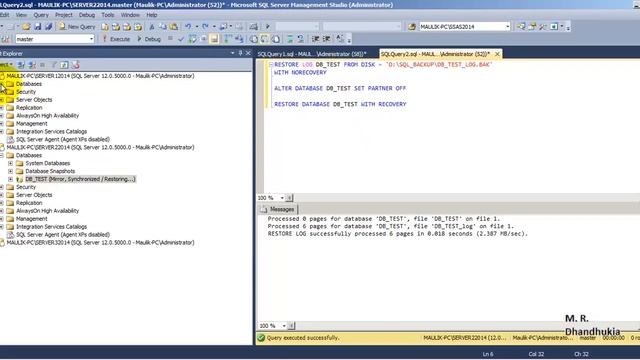Image resolution: width=640 pixels, height=360 pixels.
Task: Click the Object Explorer refresh icon
Action: pyautogui.click(x=64, y=65)
